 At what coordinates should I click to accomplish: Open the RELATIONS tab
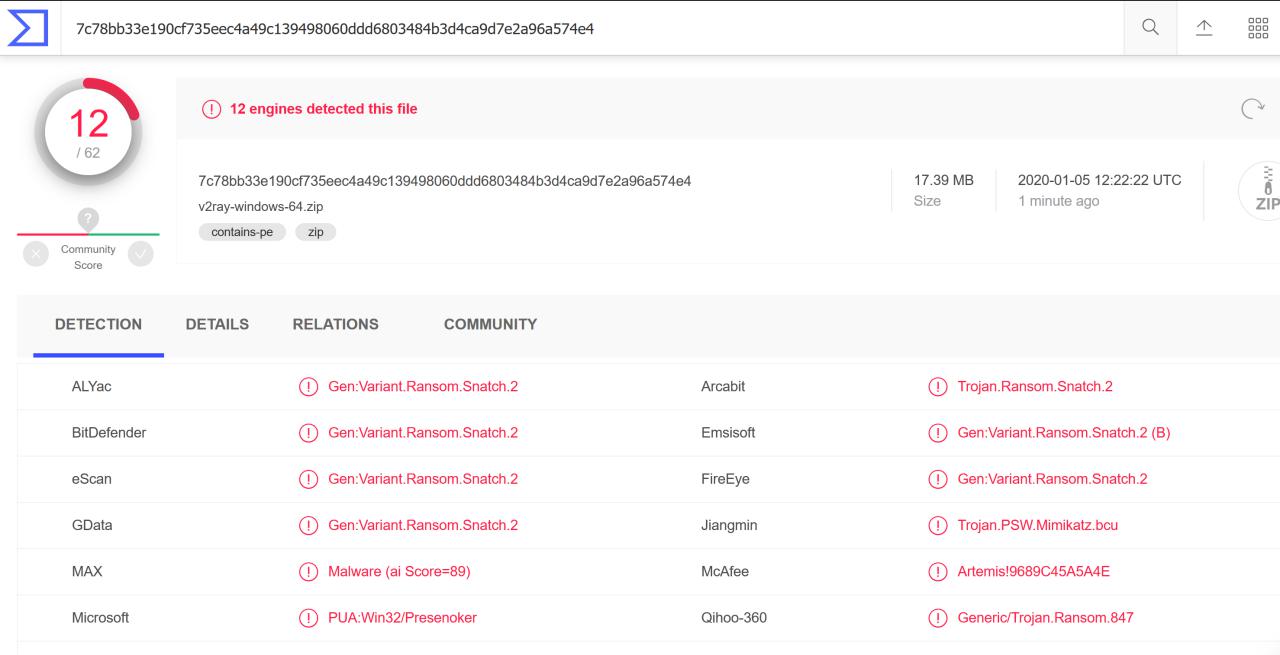pos(336,324)
